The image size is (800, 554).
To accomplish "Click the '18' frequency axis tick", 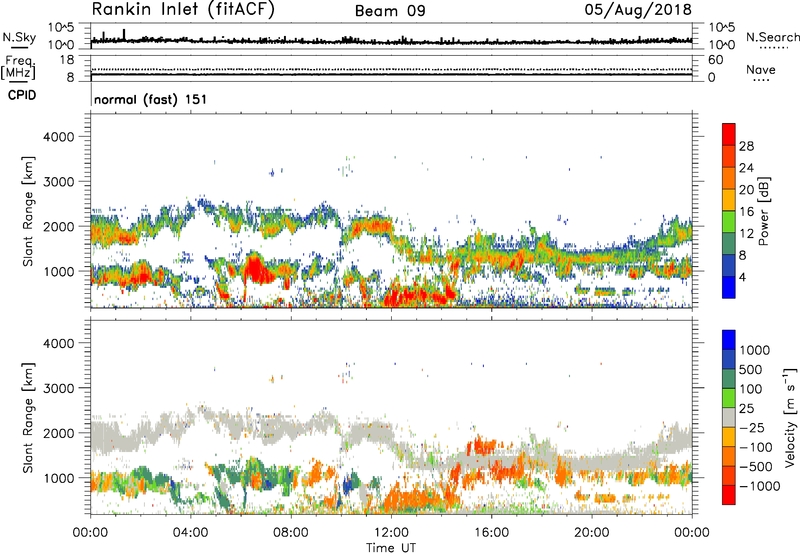I will tap(67, 60).
